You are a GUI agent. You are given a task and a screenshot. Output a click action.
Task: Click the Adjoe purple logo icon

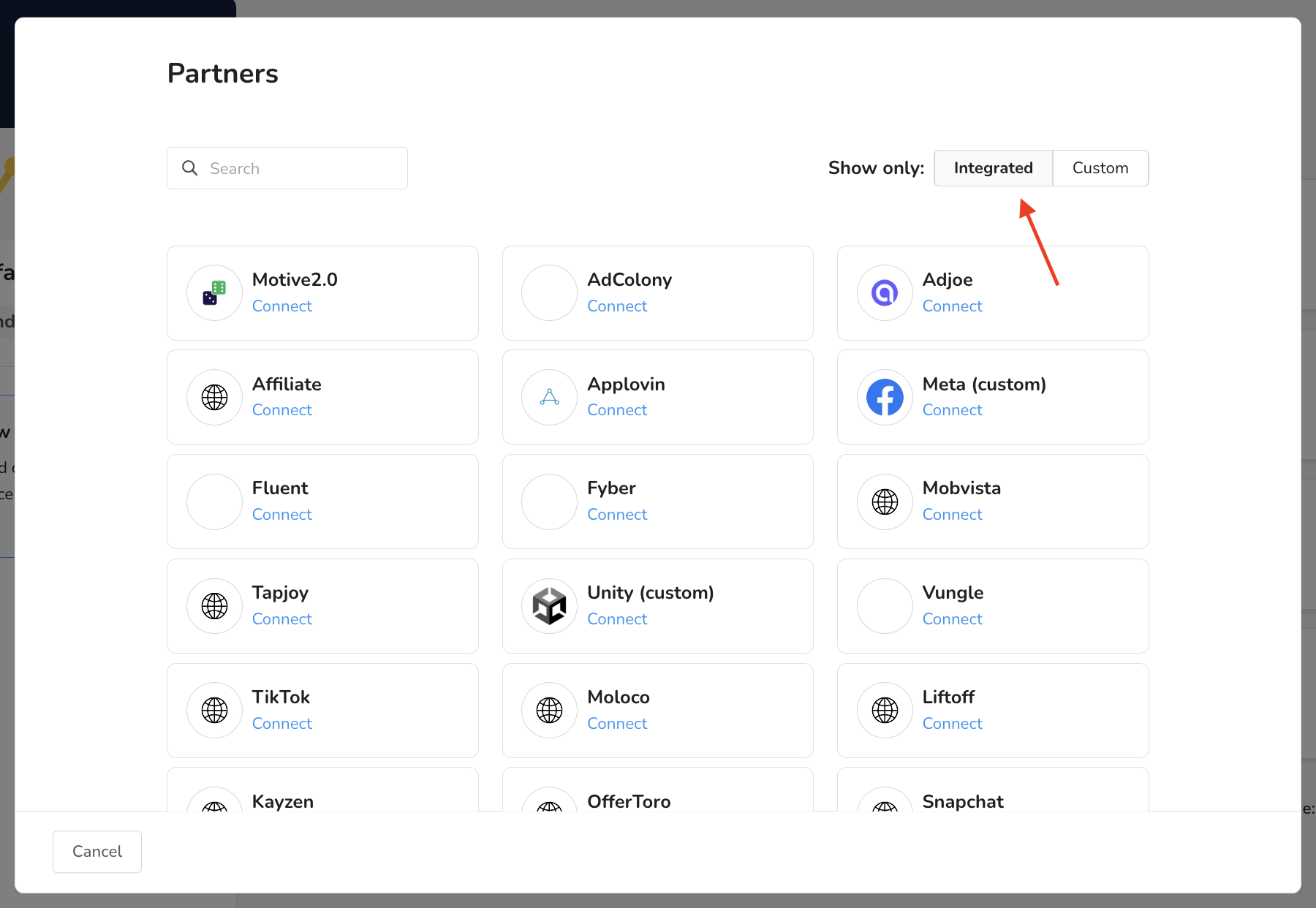click(885, 292)
